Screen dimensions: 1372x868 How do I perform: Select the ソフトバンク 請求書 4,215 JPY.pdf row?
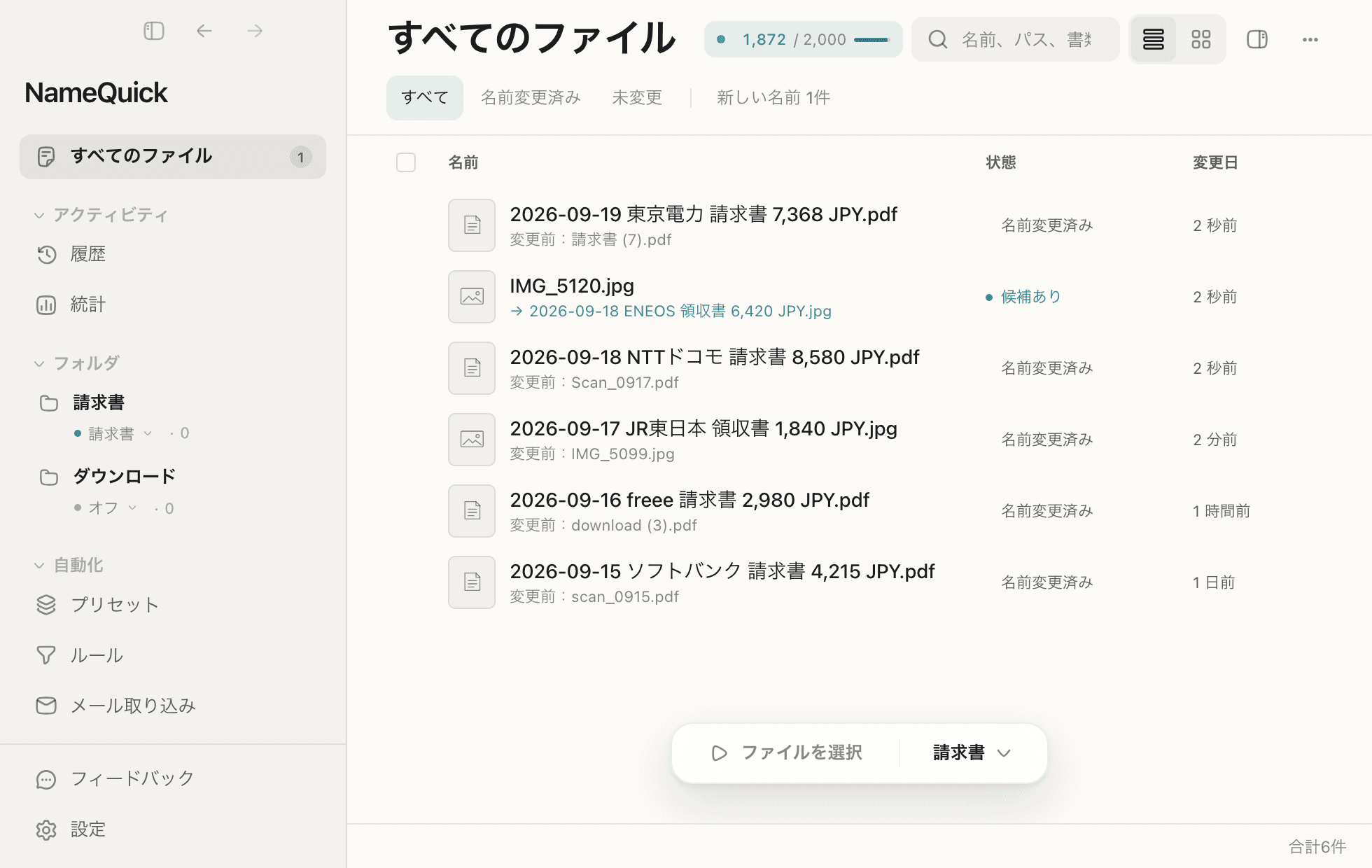point(860,582)
